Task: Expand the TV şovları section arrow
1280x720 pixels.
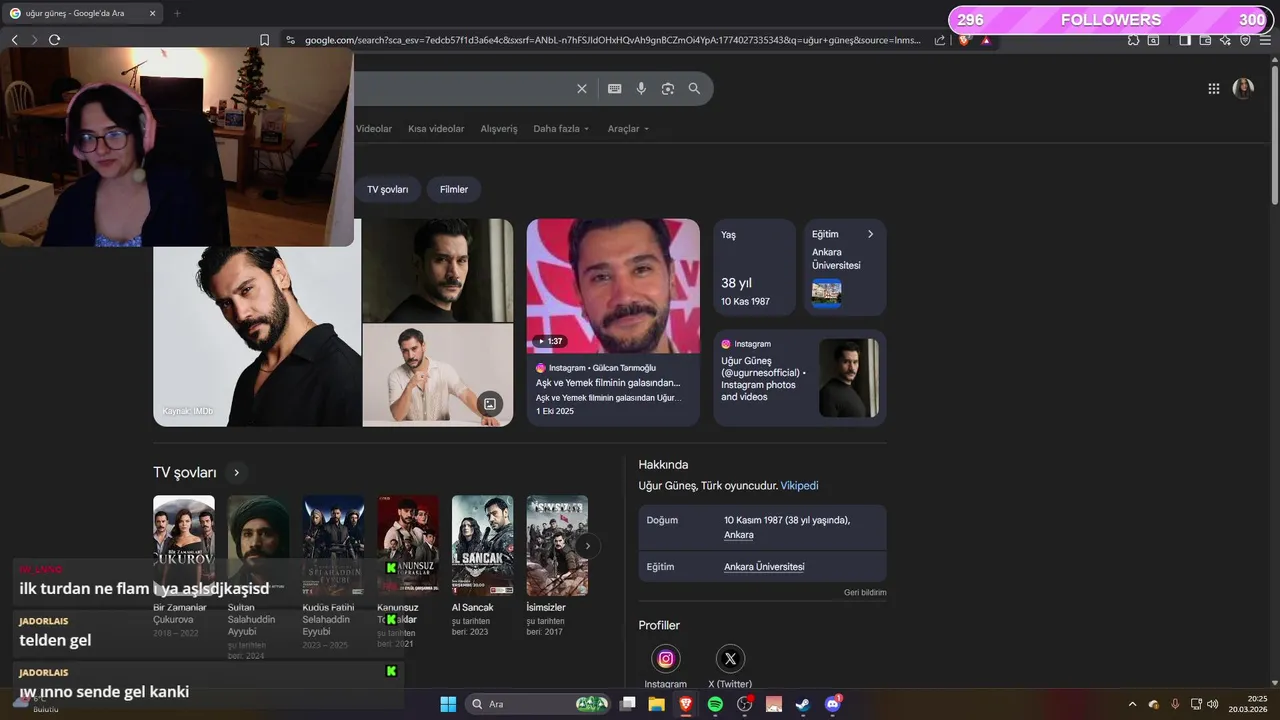Action: point(237,473)
